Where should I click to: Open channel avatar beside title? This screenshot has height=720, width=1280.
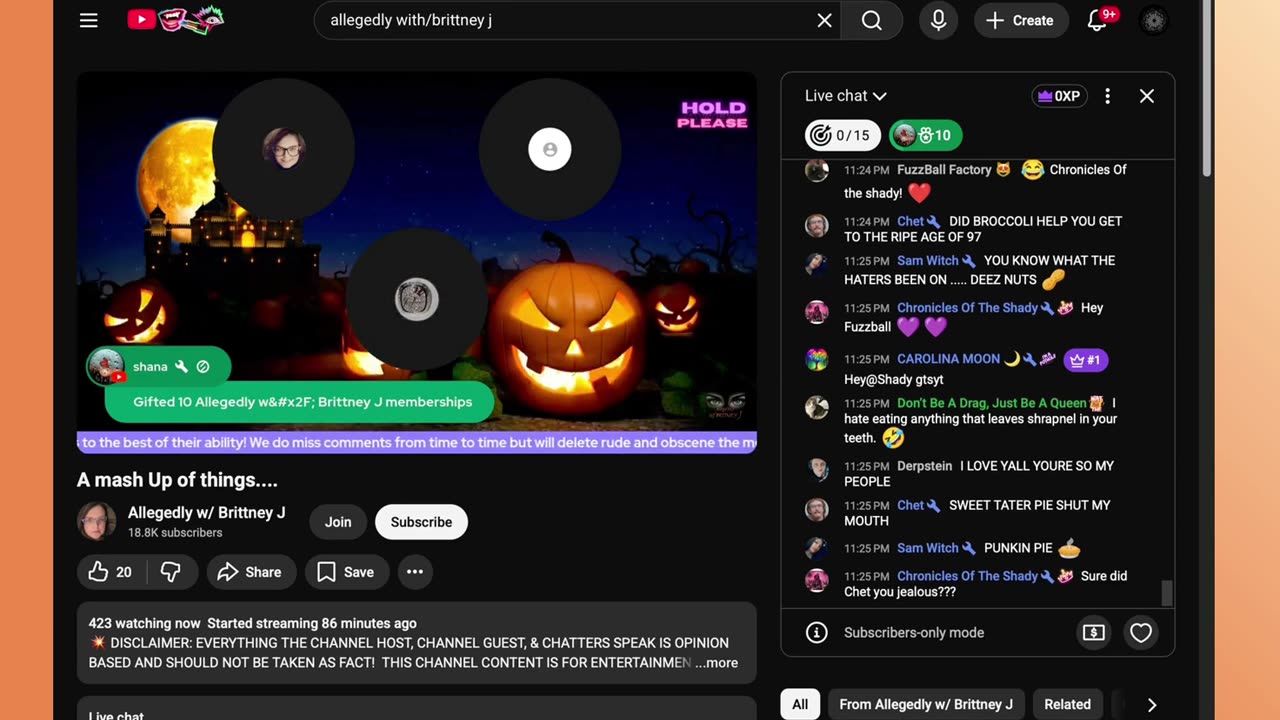97,522
